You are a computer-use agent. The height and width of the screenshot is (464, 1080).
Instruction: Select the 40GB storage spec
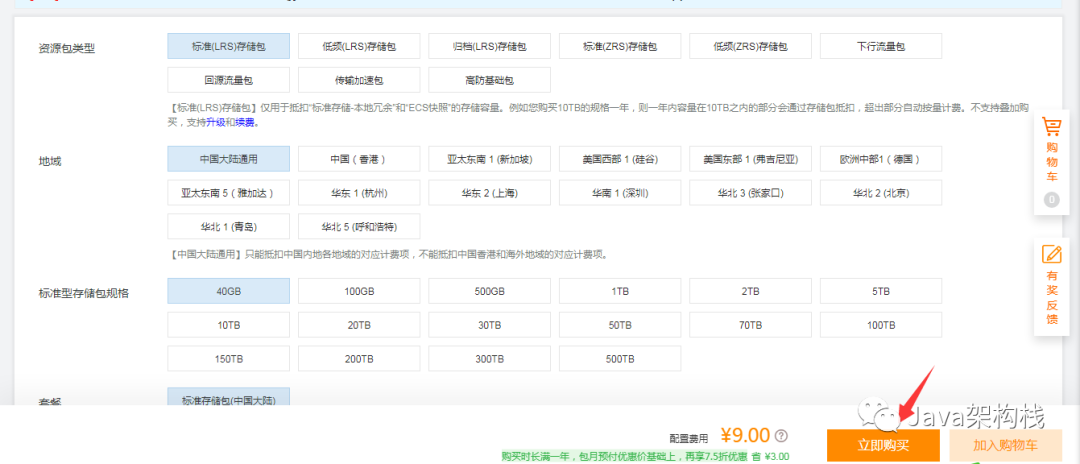click(x=228, y=291)
